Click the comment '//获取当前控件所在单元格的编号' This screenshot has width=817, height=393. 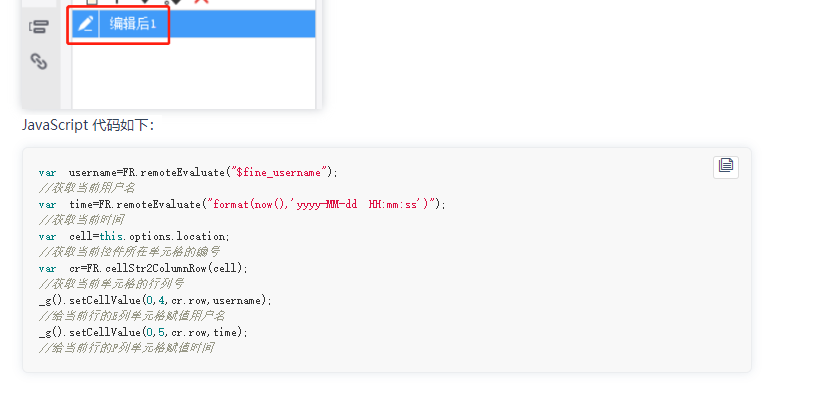coord(129,252)
